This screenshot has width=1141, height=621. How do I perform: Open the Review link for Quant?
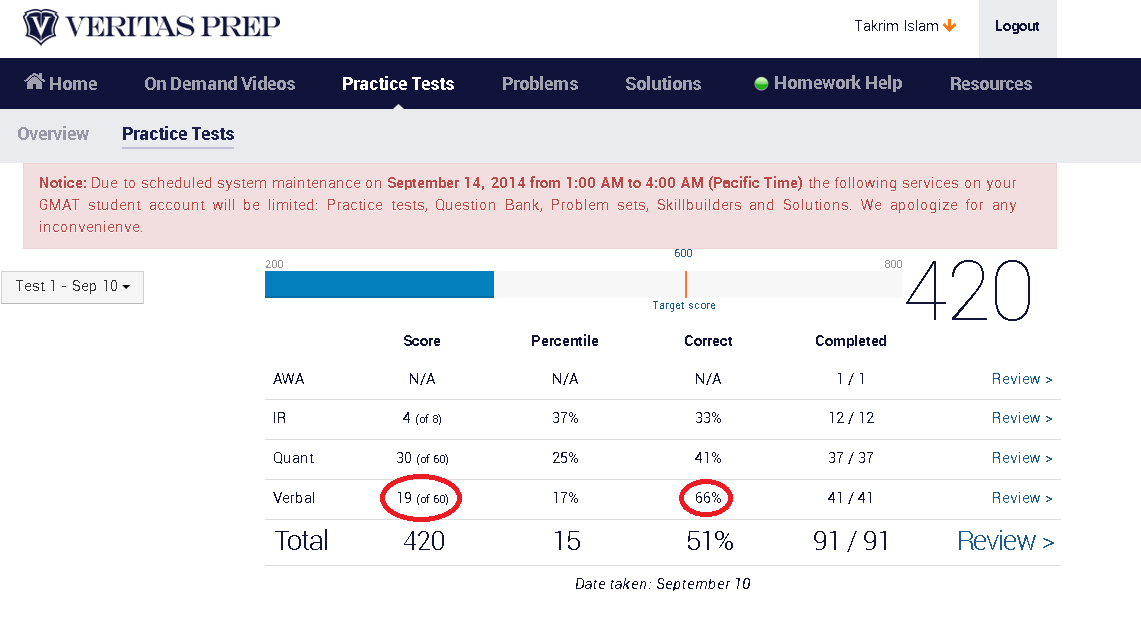pyautogui.click(x=1022, y=458)
